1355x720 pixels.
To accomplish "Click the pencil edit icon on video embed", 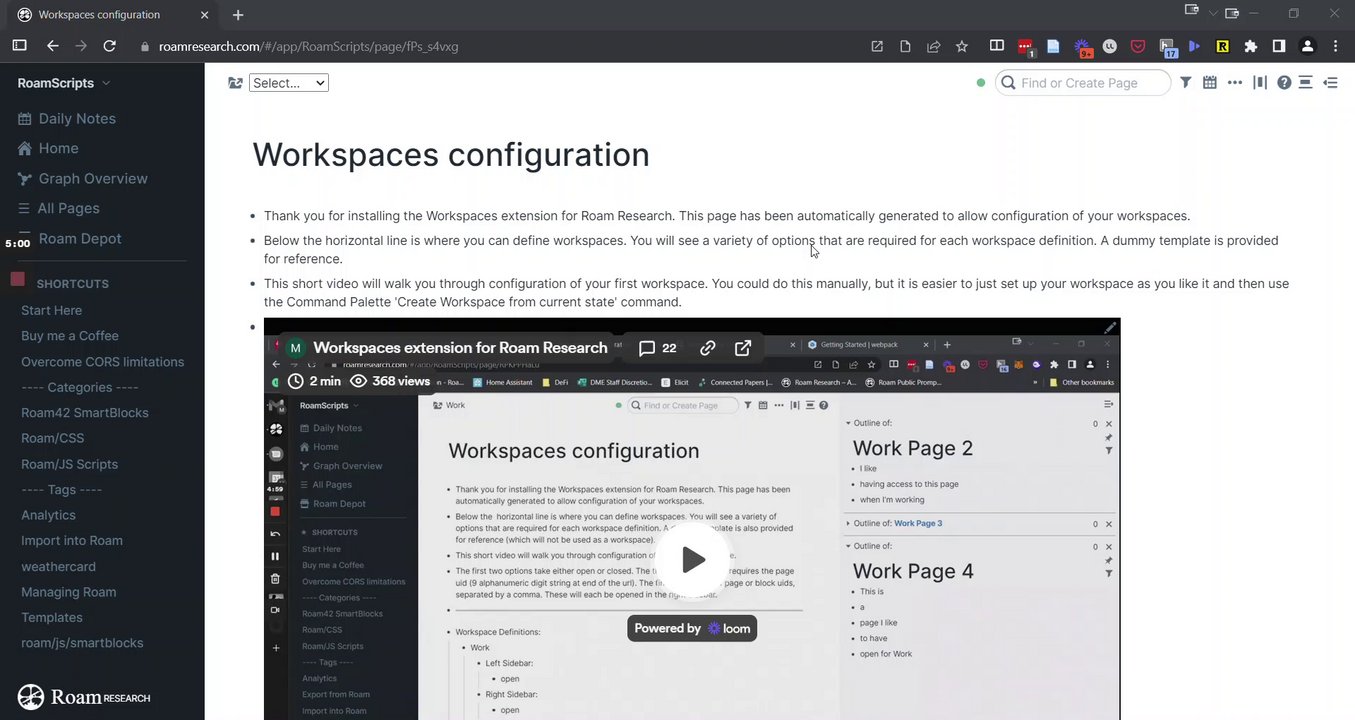I will pos(1110,327).
